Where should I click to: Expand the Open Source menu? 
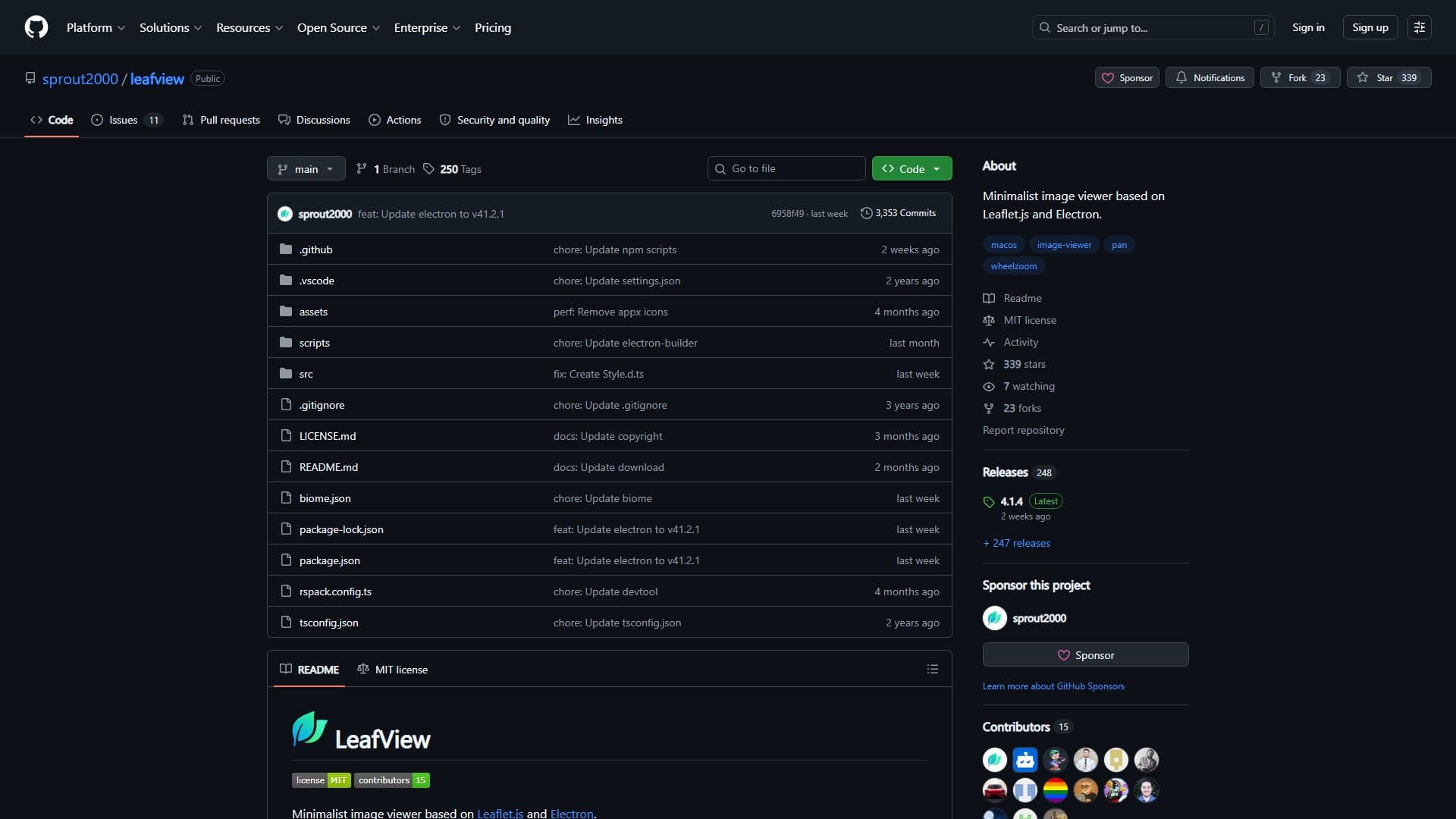tap(338, 27)
